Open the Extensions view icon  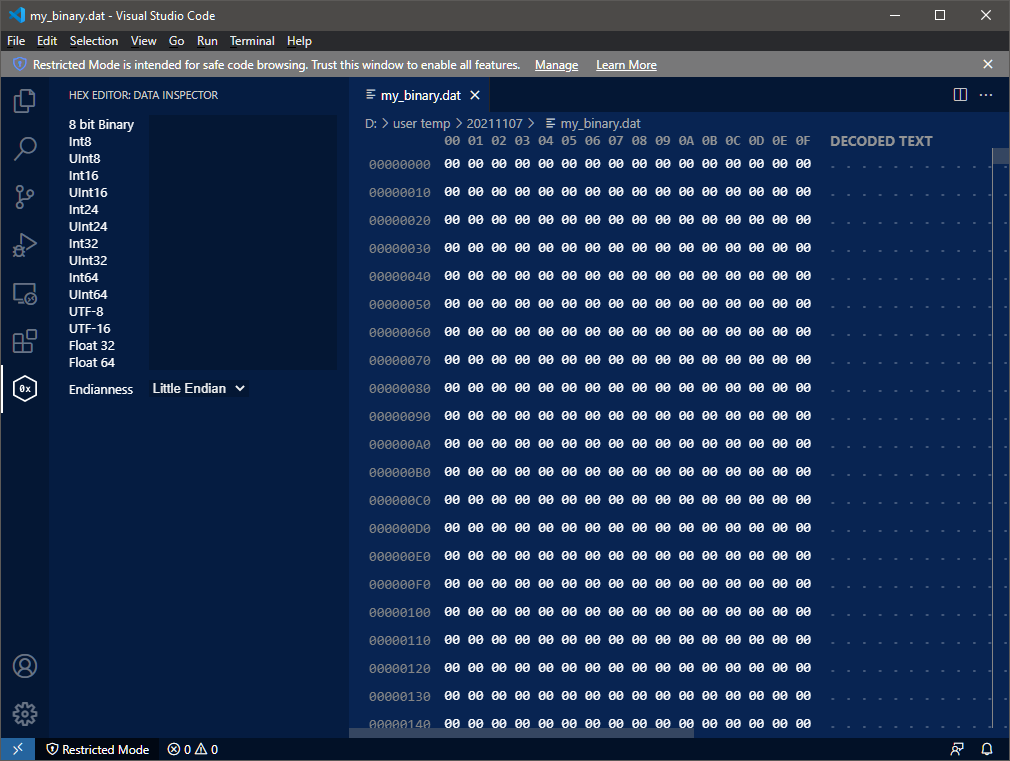[x=24, y=341]
